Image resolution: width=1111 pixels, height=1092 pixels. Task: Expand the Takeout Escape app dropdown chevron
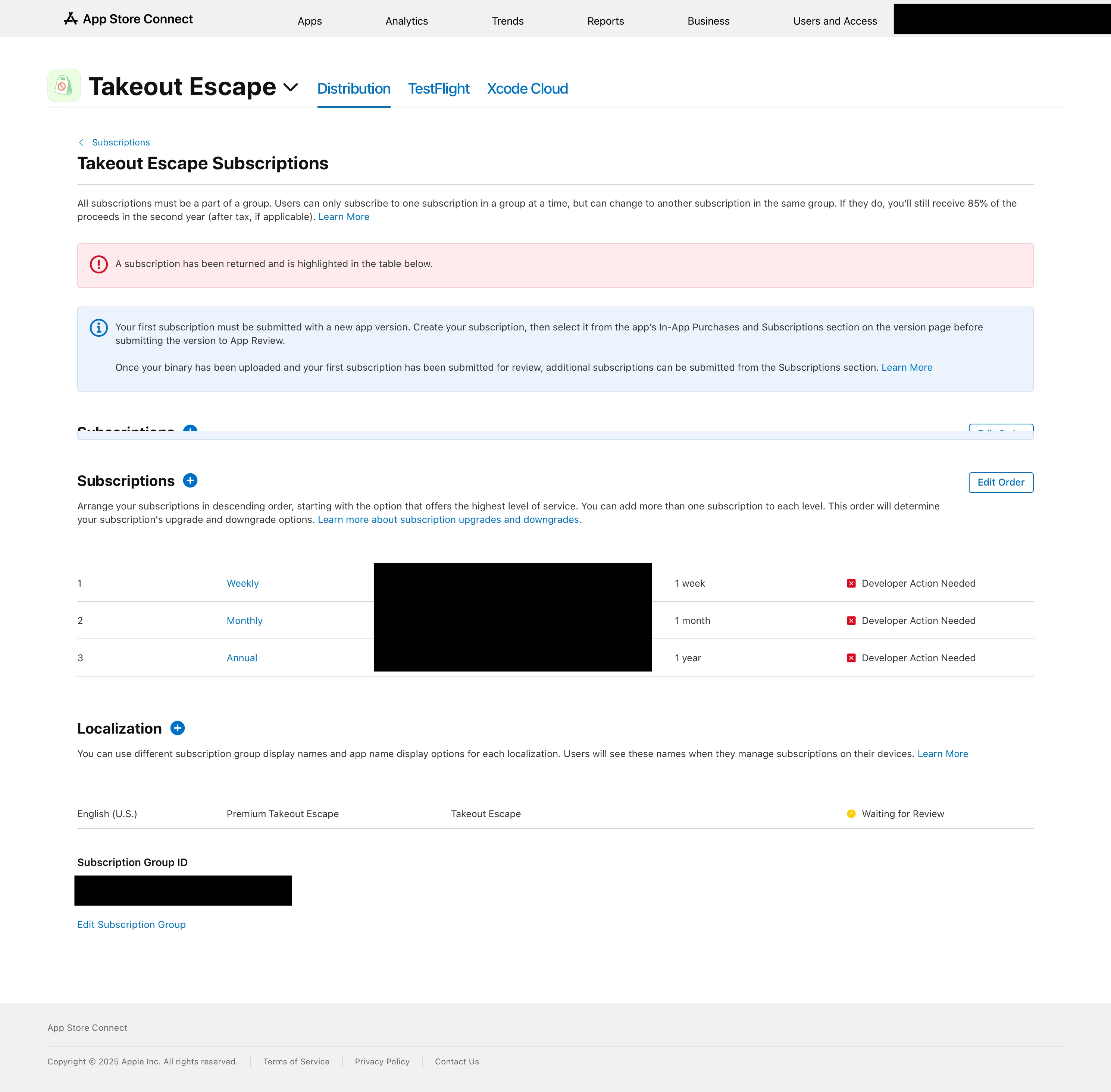[291, 87]
